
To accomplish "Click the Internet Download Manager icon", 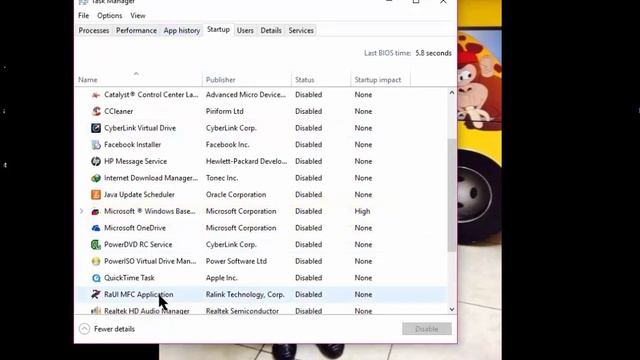I will point(96,178).
